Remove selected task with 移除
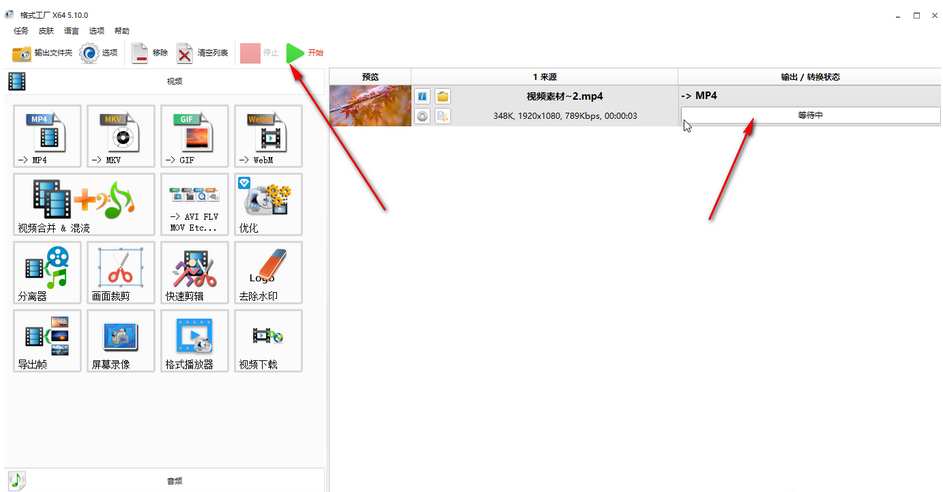This screenshot has width=943, height=492. click(x=149, y=53)
